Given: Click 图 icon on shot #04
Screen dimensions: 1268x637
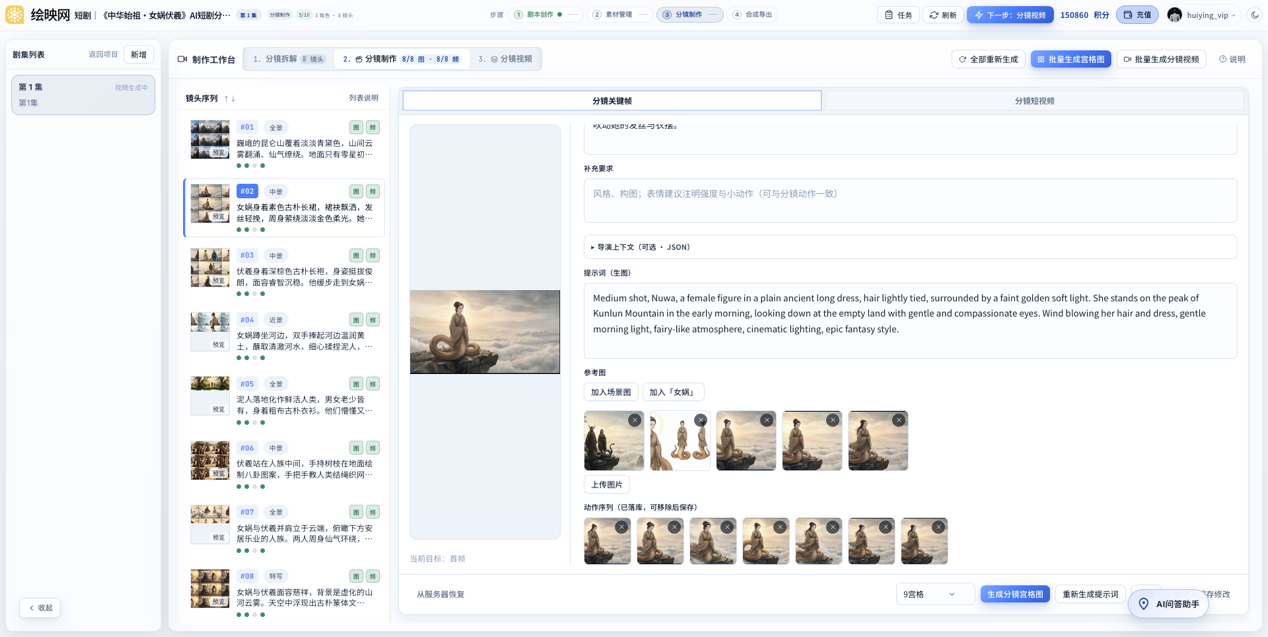Looking at the screenshot, I should 356,320.
